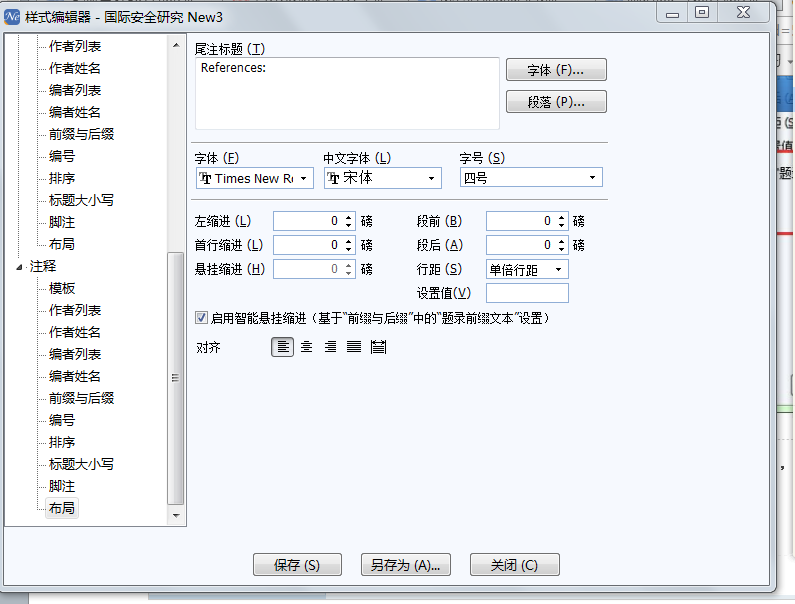
Task: Select the upper 布局 tree item above 注释
Action: 62,244
